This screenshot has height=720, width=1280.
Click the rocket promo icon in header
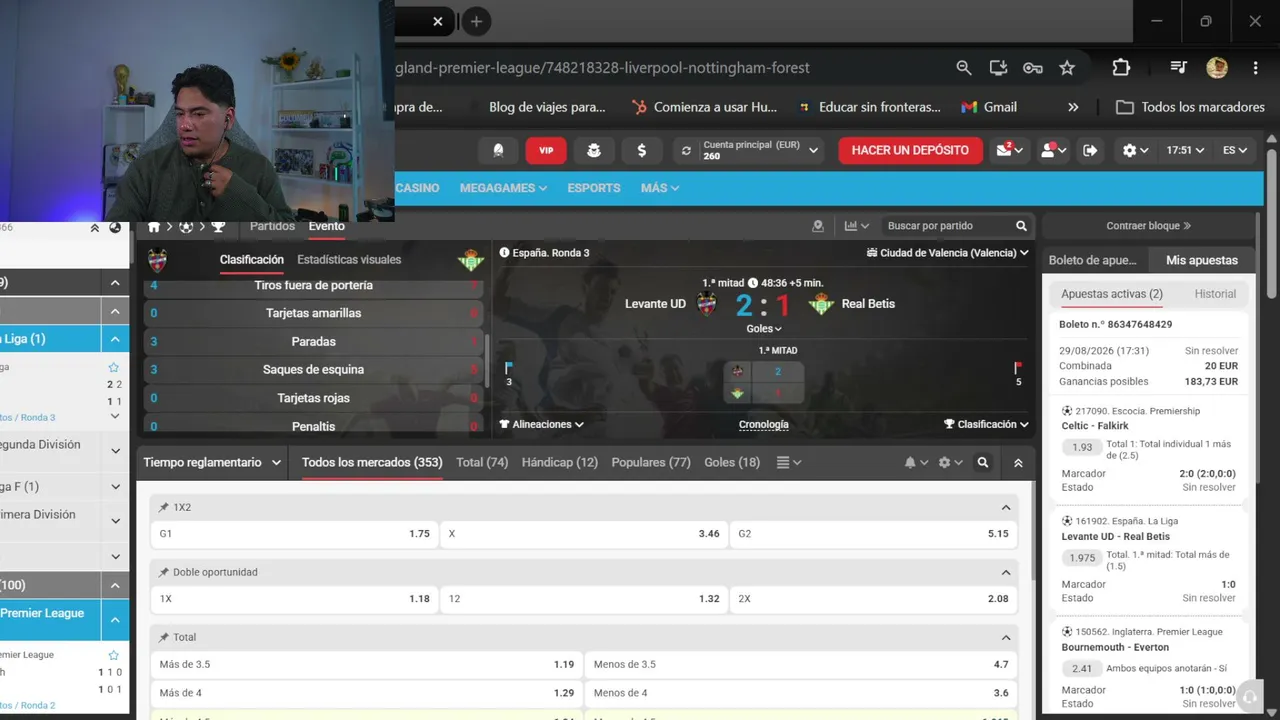tap(498, 150)
